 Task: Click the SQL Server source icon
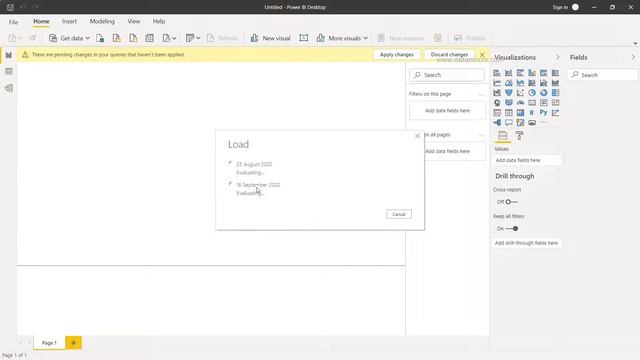pyautogui.click(x=133, y=38)
